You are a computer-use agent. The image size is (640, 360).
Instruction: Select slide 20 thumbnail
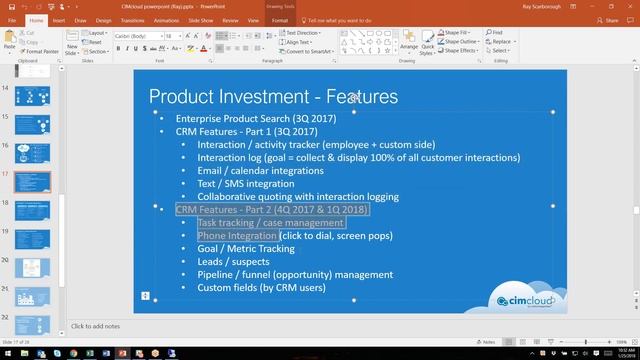tap(32, 268)
